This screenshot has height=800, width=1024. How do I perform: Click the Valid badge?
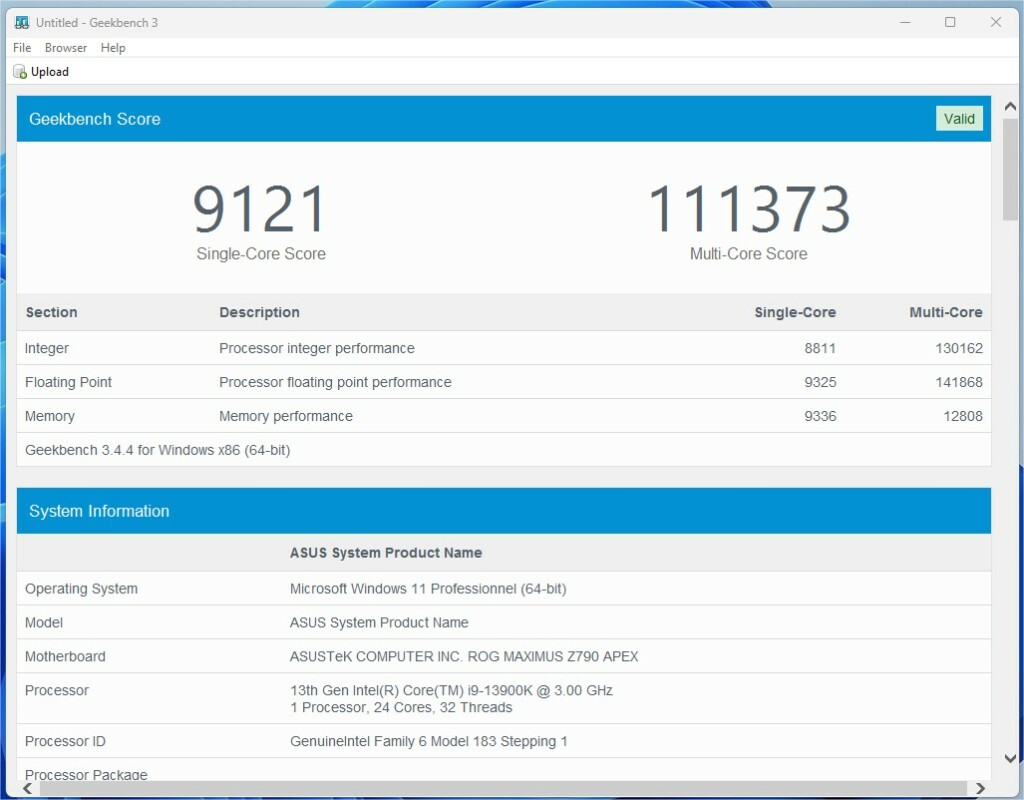pyautogui.click(x=959, y=119)
